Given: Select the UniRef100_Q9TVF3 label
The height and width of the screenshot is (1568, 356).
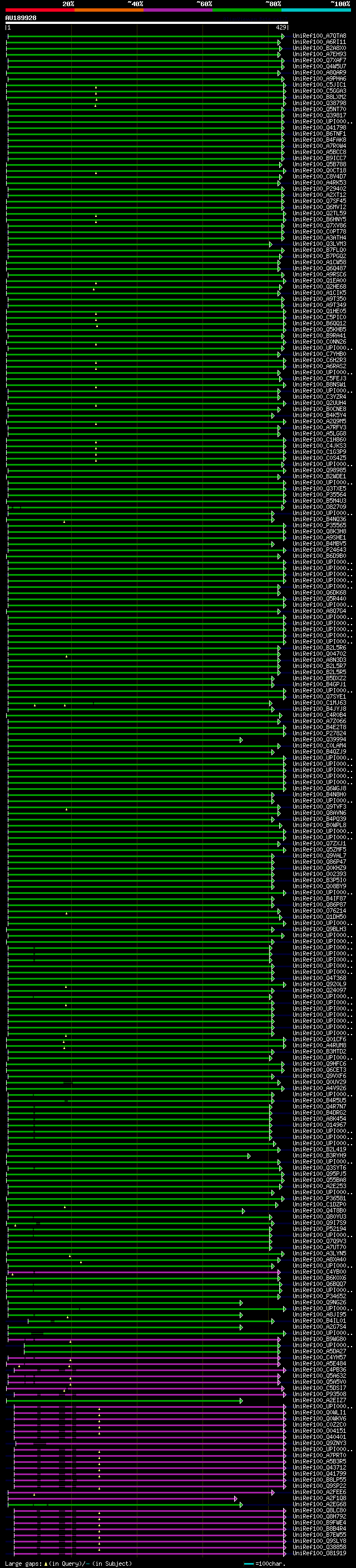Looking at the screenshot, I should [x=319, y=807].
